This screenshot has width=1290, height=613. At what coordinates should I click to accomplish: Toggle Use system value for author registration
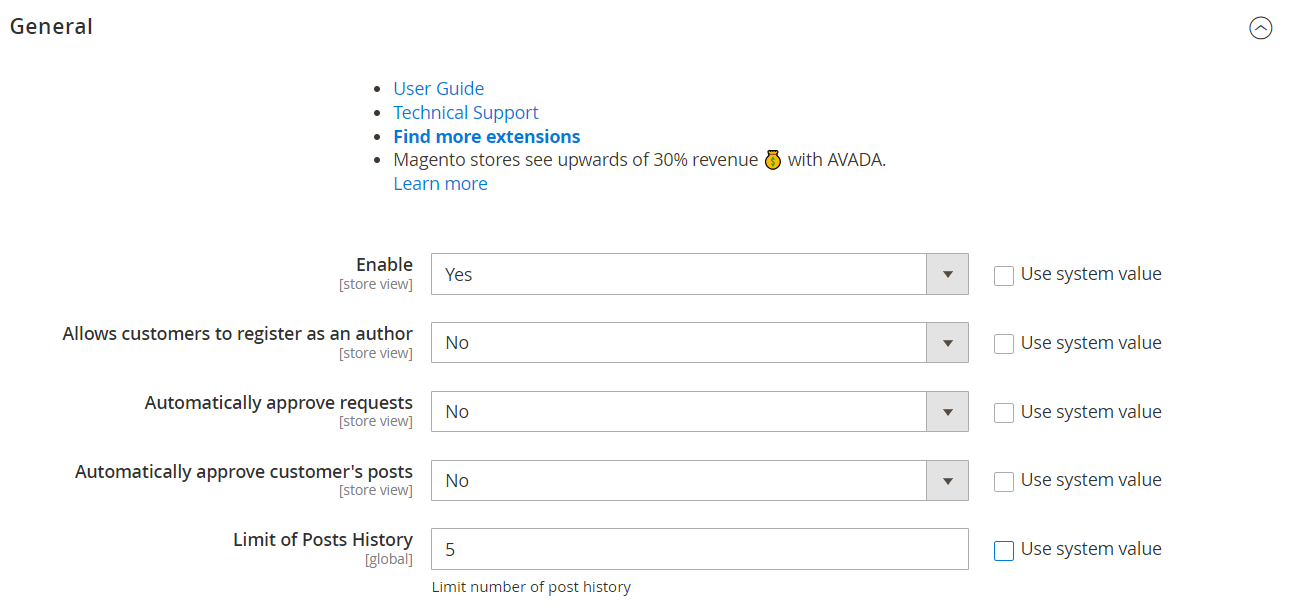click(x=1004, y=344)
